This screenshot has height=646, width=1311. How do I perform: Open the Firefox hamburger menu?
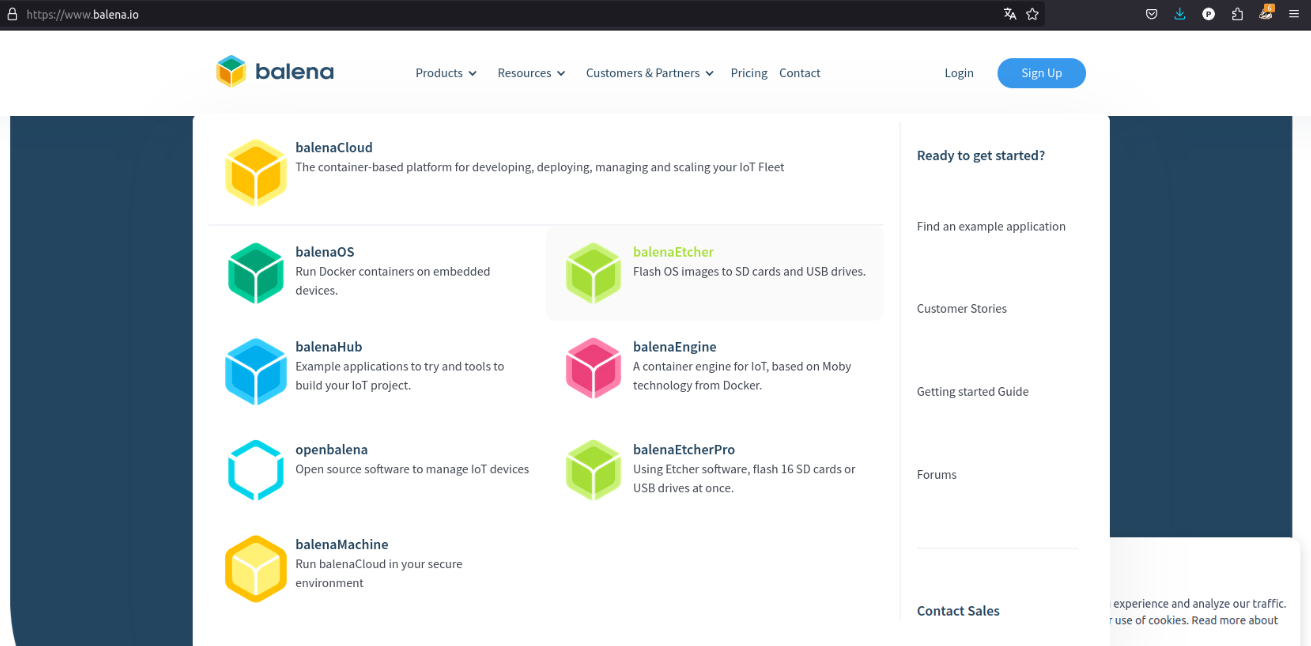[1294, 14]
